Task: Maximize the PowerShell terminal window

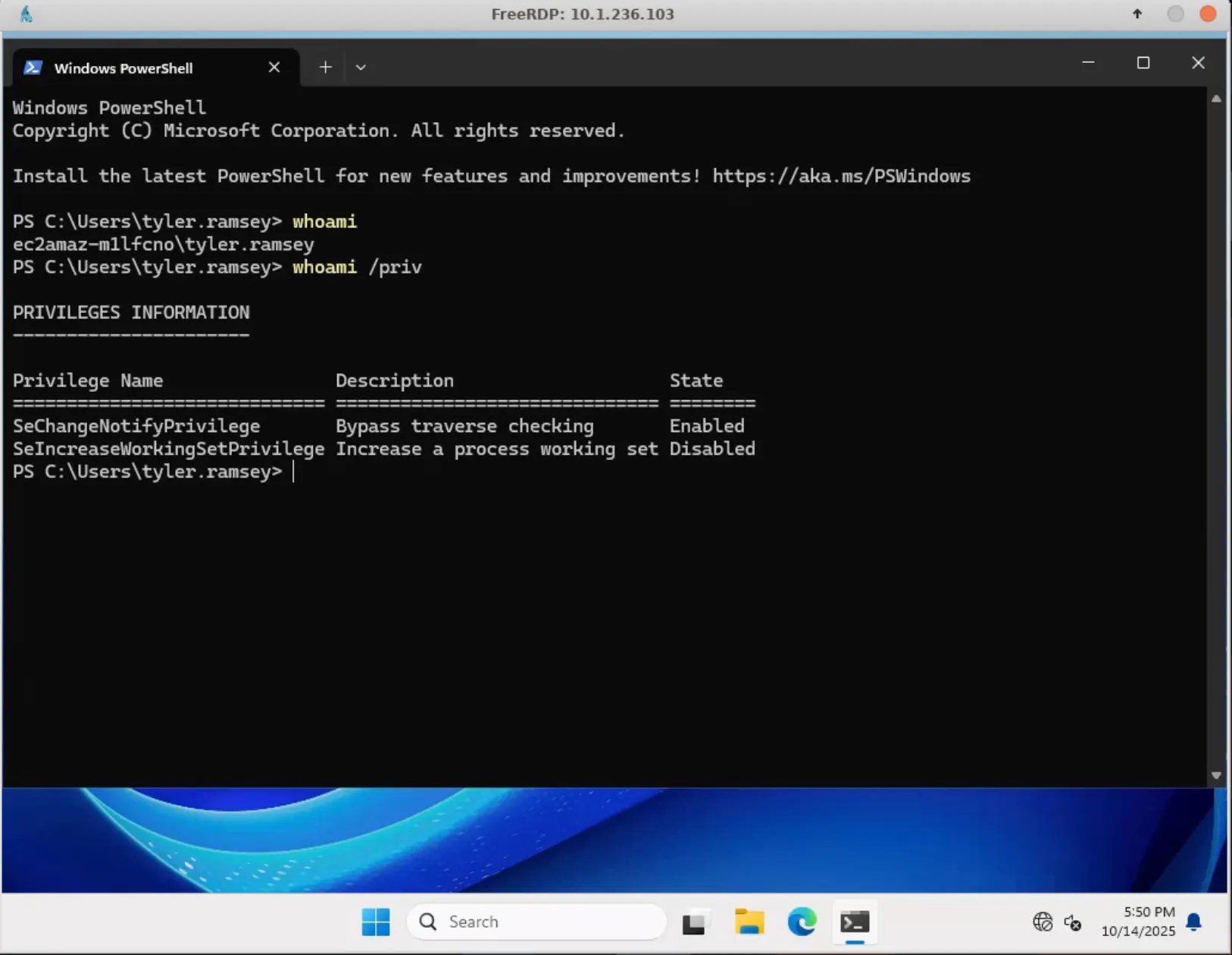Action: coord(1143,63)
